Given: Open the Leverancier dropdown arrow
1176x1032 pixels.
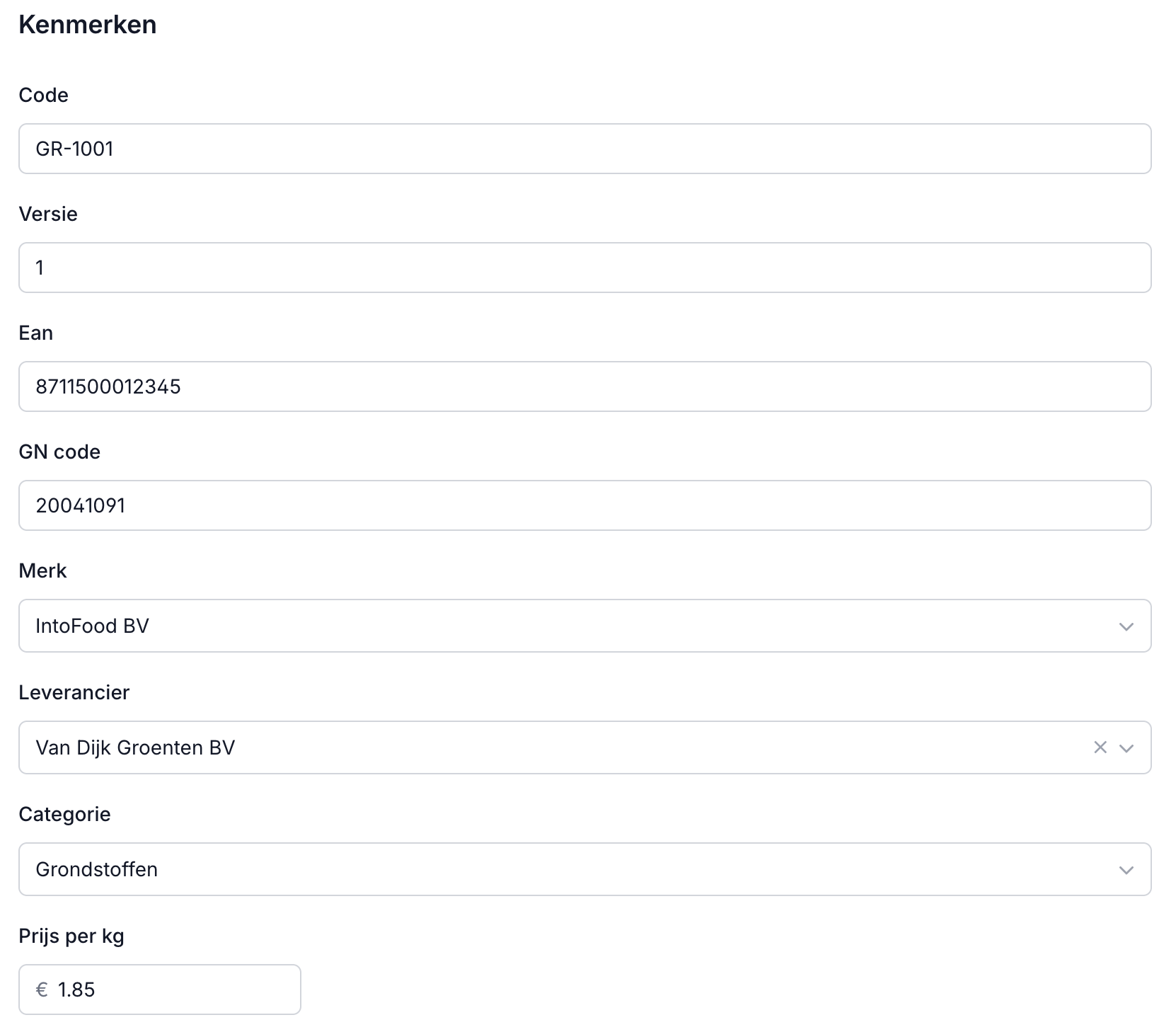Looking at the screenshot, I should (x=1126, y=748).
